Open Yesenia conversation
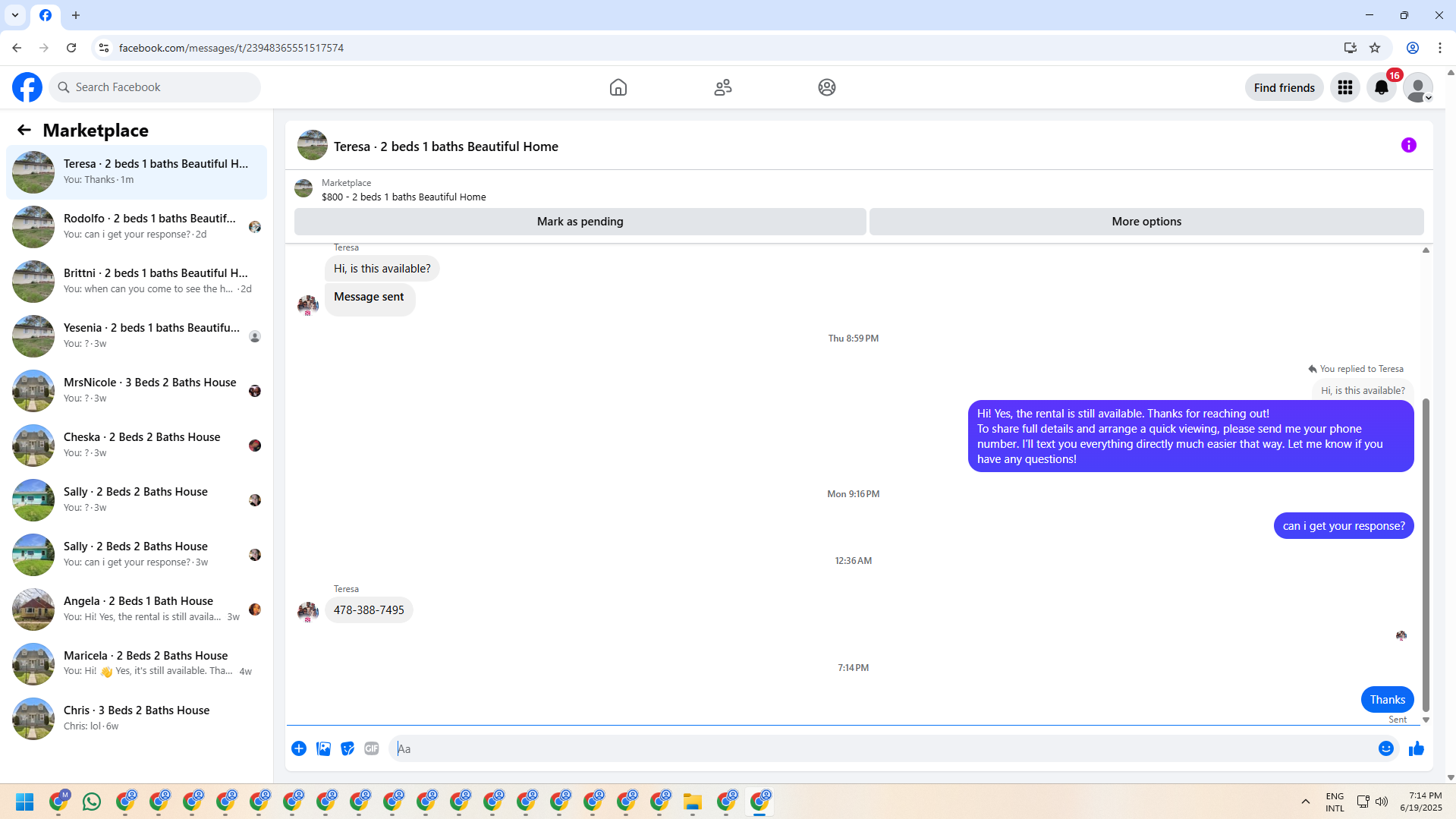 click(137, 336)
